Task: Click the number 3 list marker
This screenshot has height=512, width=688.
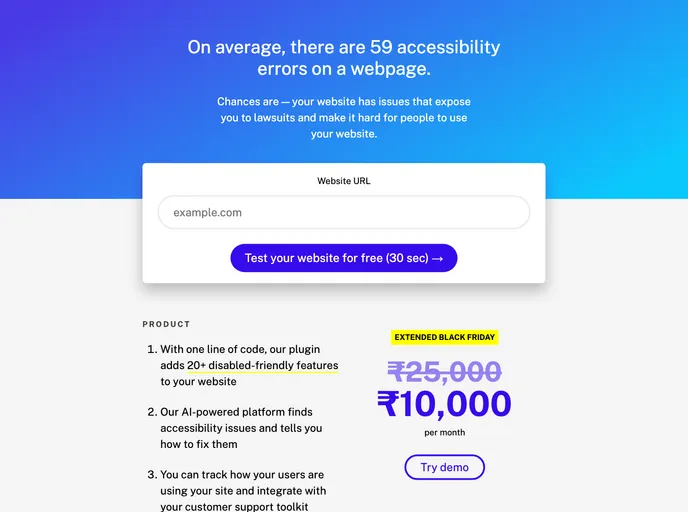Action: coord(152,475)
